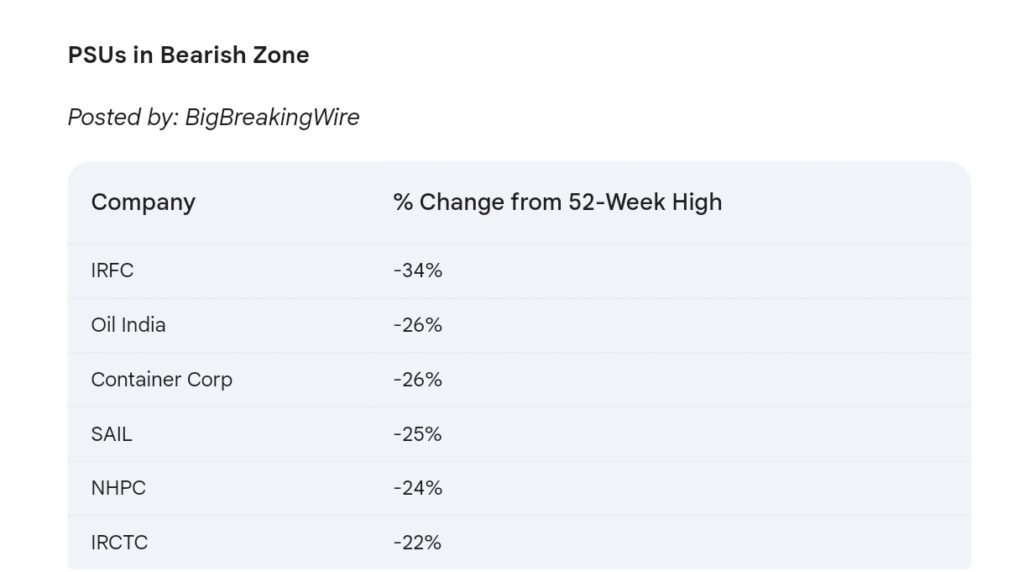This screenshot has width=1024, height=572.
Task: Select the -24% value for NHPC
Action: click(417, 488)
